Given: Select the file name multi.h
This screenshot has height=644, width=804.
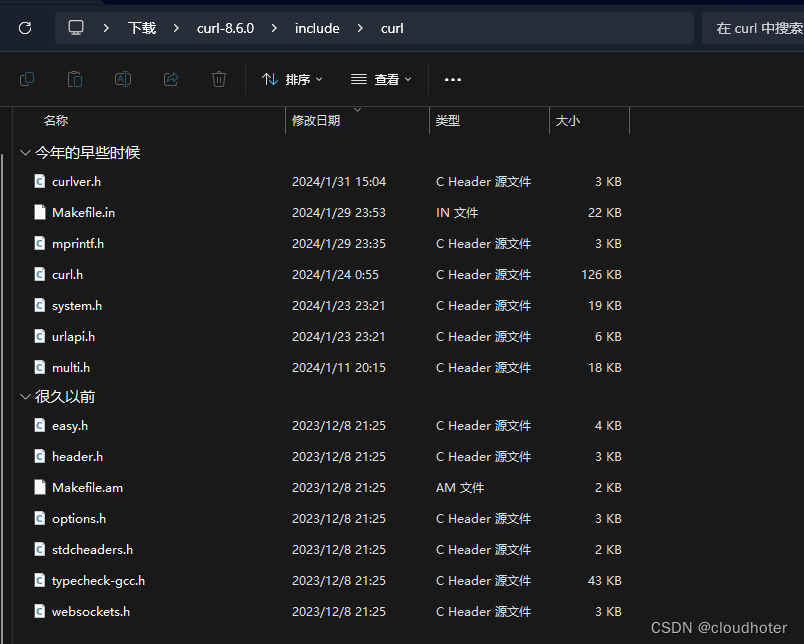Looking at the screenshot, I should point(71,368).
